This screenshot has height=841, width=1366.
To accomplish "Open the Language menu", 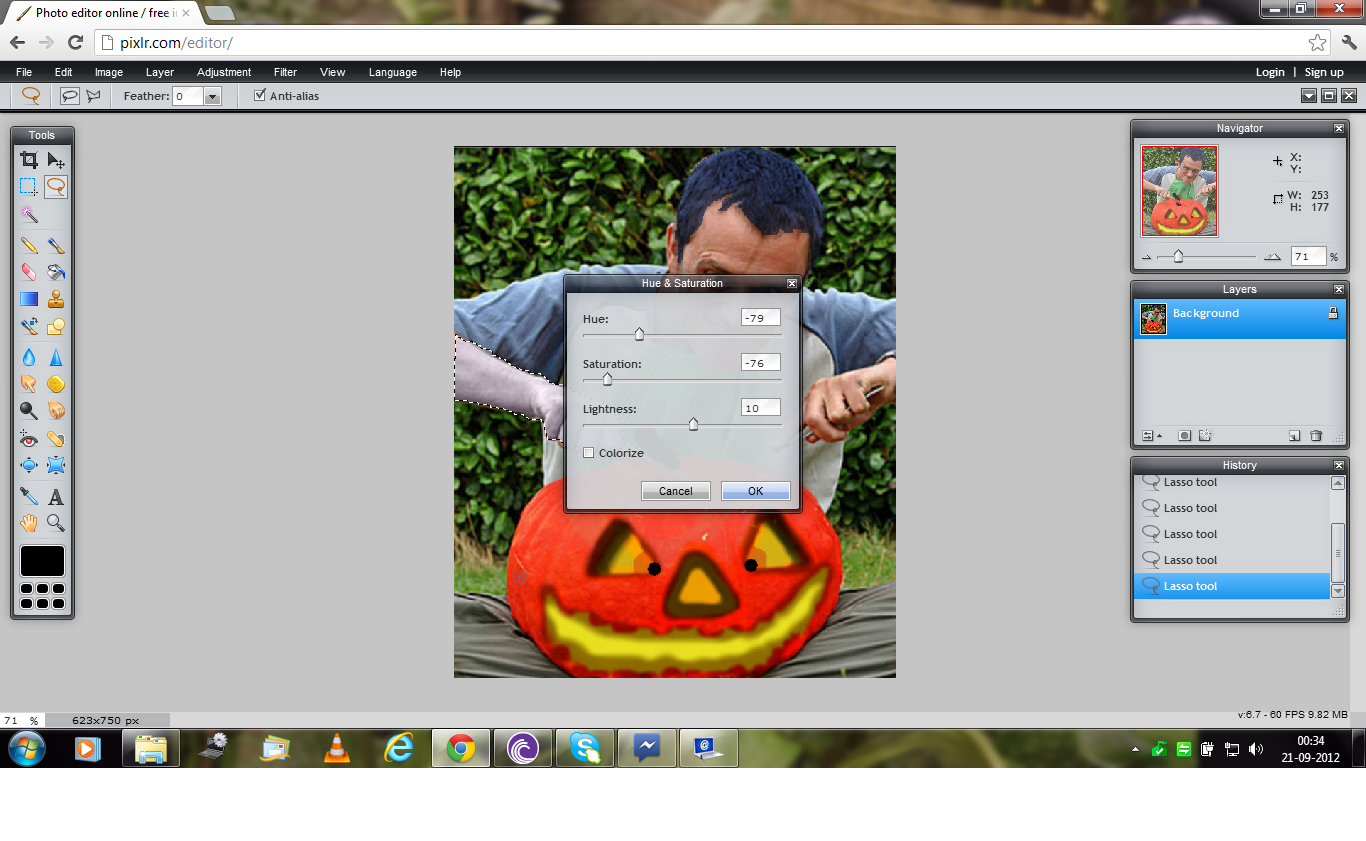I will coord(393,72).
